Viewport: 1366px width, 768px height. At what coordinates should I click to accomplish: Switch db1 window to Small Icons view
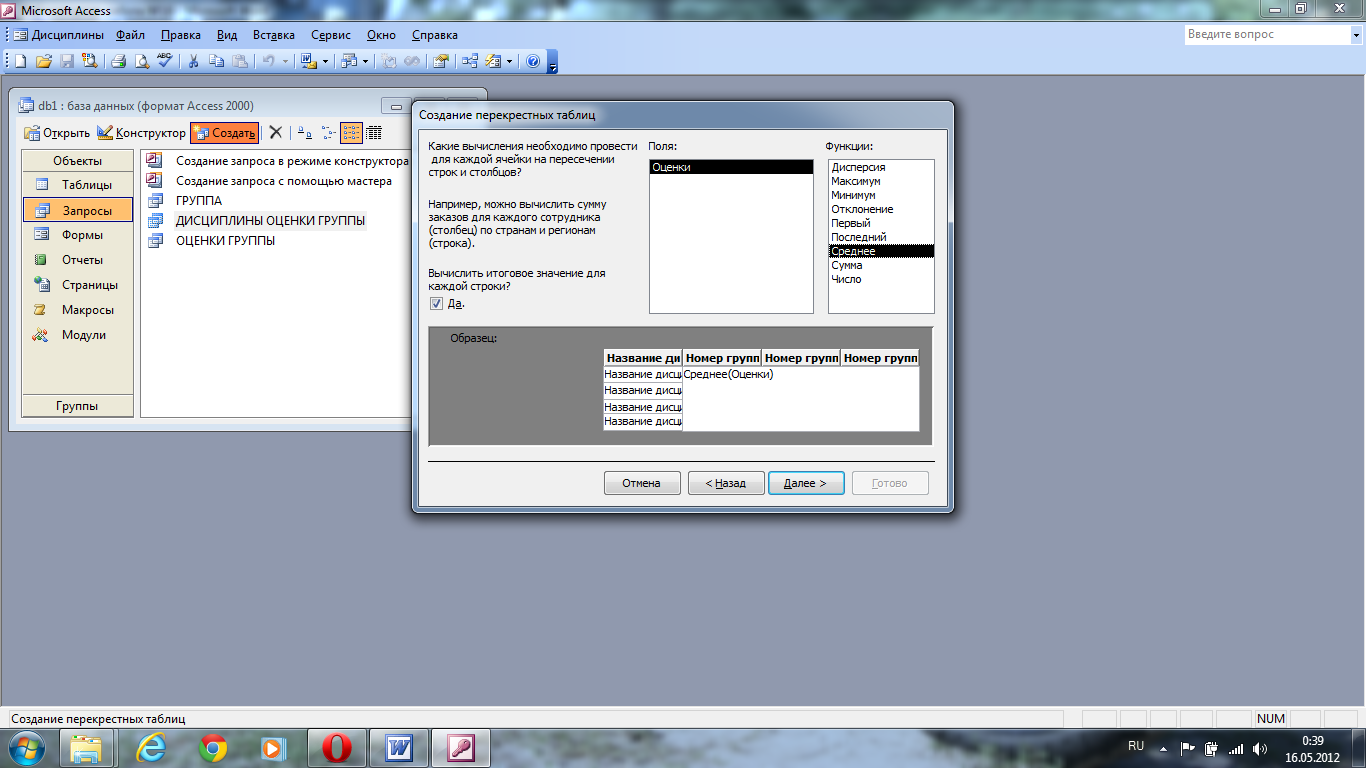(x=328, y=132)
